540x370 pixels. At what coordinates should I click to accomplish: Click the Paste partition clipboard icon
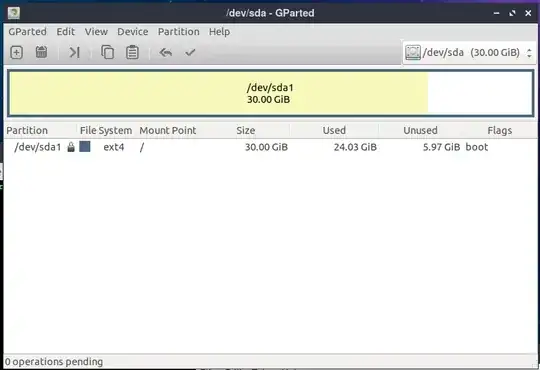[x=132, y=52]
